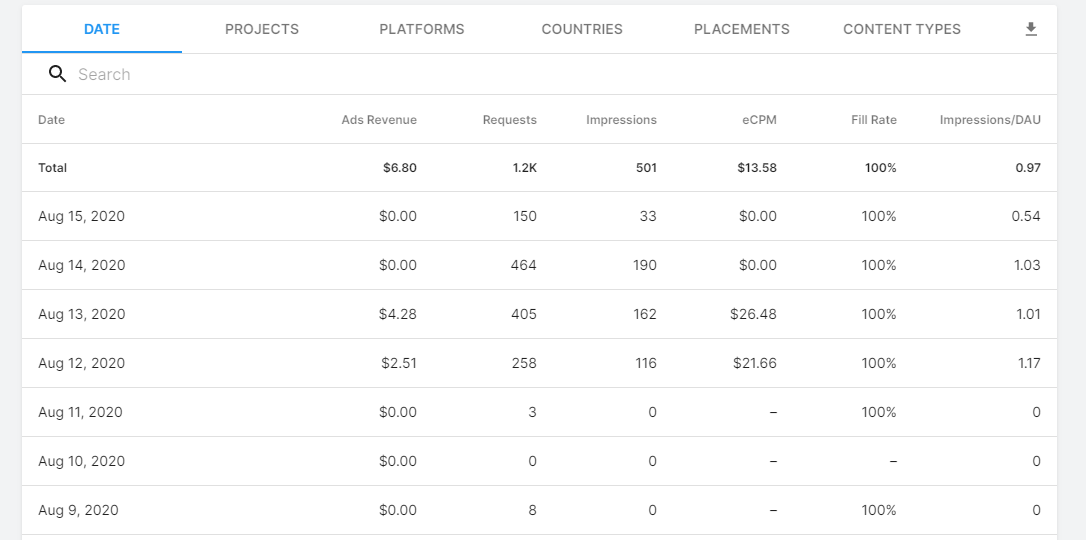Open the Placements tab
This screenshot has width=1086, height=540.
[742, 29]
